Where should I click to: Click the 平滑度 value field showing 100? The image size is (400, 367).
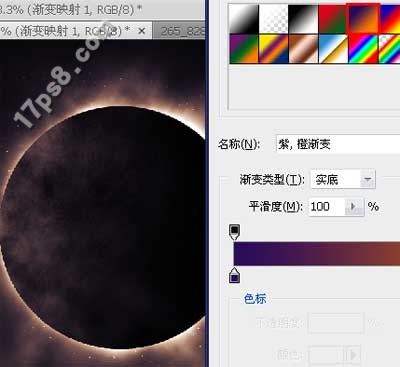click(326, 207)
